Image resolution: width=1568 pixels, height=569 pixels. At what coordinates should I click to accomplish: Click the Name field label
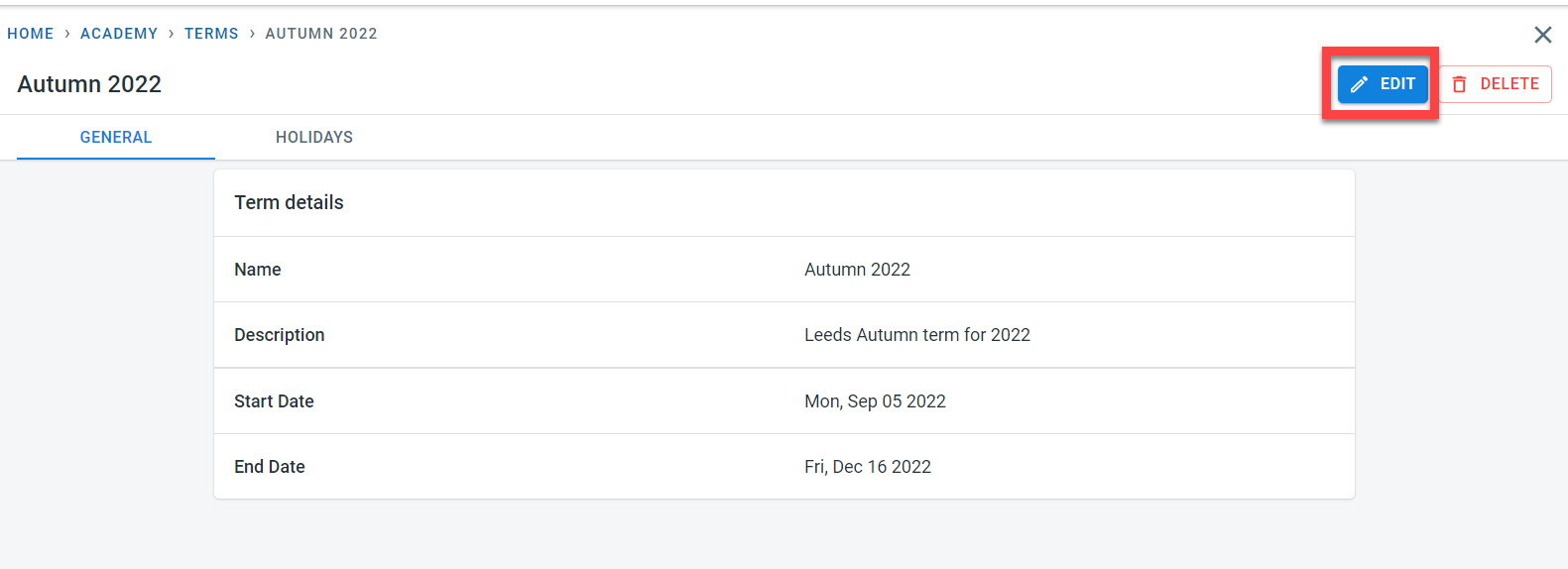(258, 270)
